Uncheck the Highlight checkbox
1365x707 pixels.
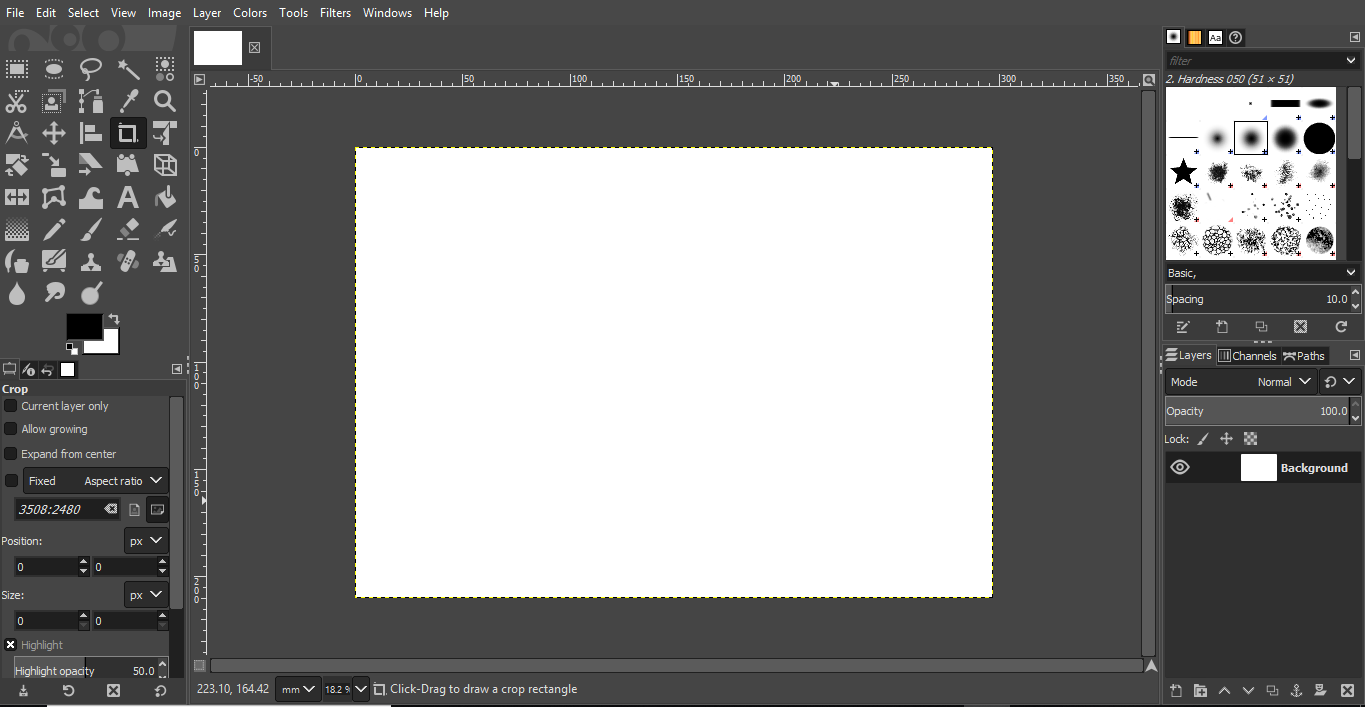(x=11, y=645)
